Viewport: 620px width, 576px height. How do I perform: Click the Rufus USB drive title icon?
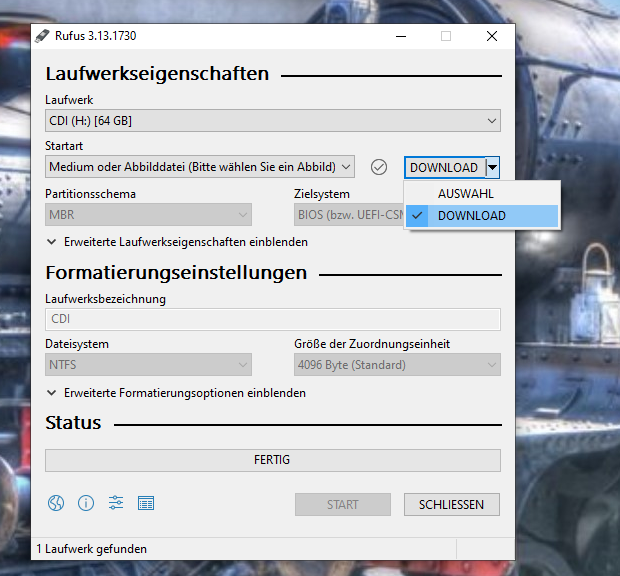tap(42, 36)
